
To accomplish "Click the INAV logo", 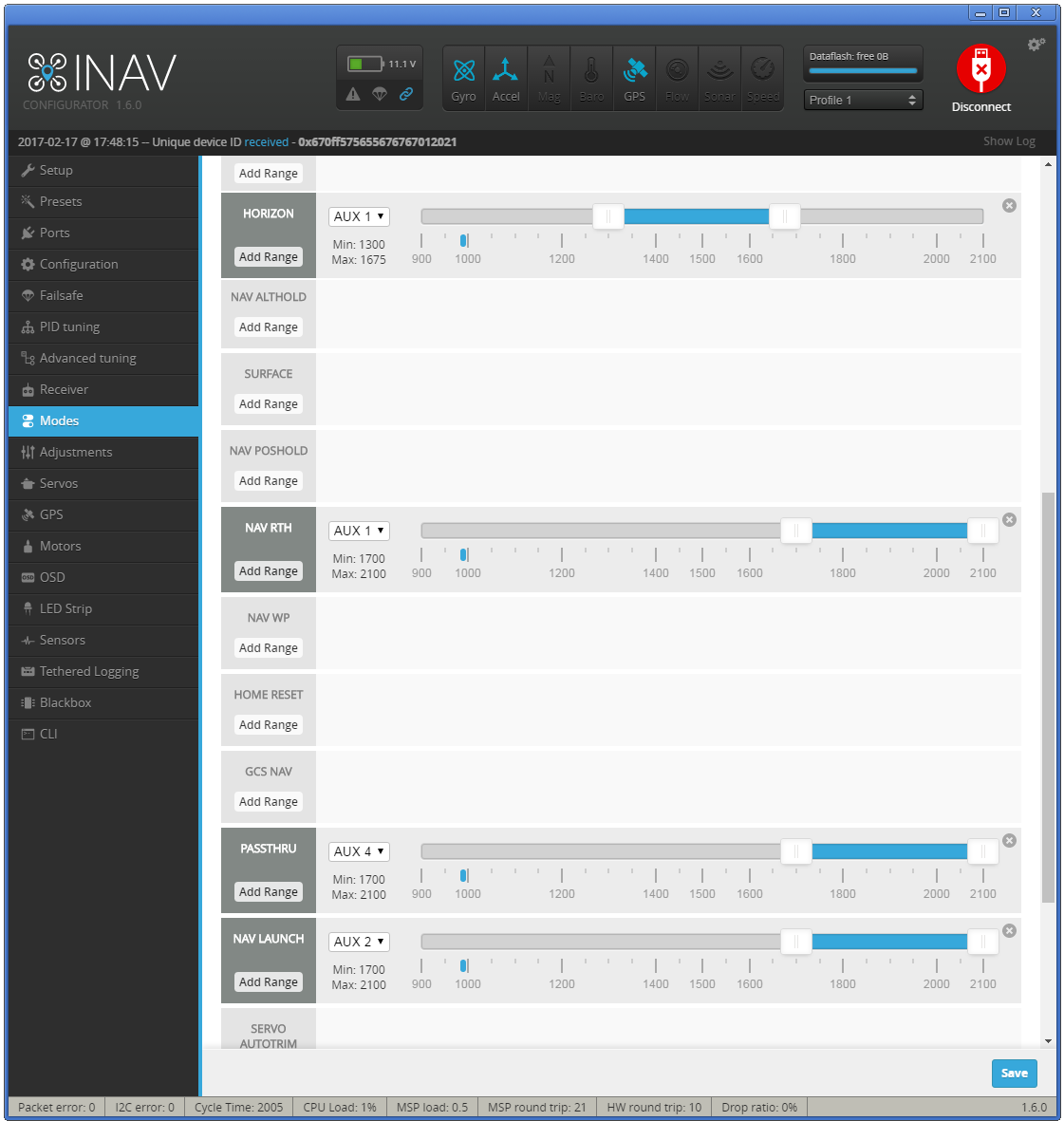I will click(102, 74).
